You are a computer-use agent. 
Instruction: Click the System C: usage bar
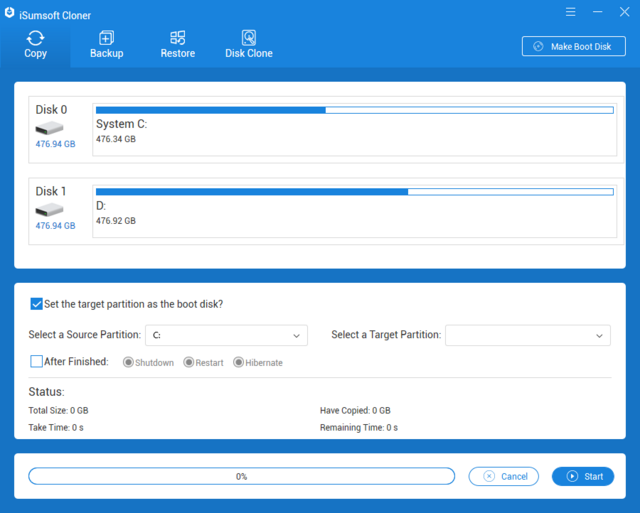click(354, 110)
